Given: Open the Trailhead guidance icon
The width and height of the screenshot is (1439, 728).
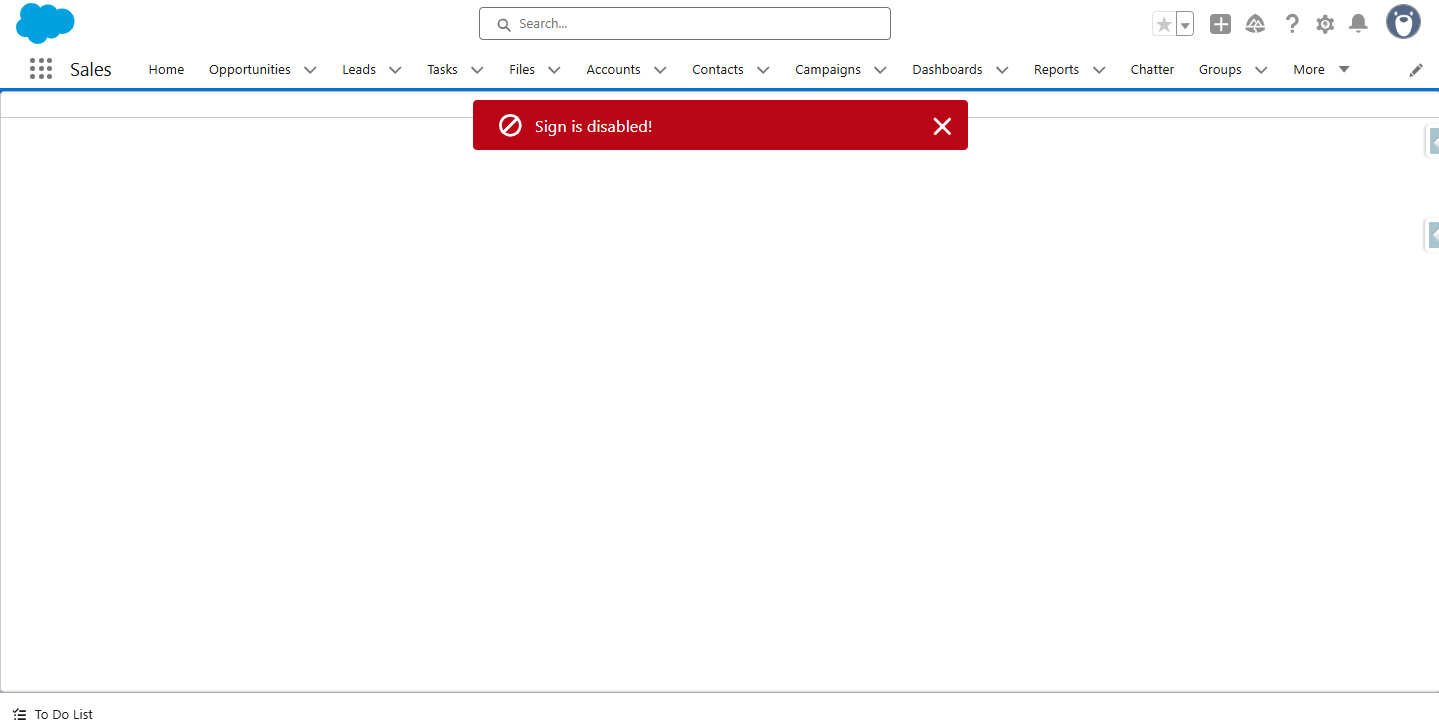Looking at the screenshot, I should (x=1255, y=24).
